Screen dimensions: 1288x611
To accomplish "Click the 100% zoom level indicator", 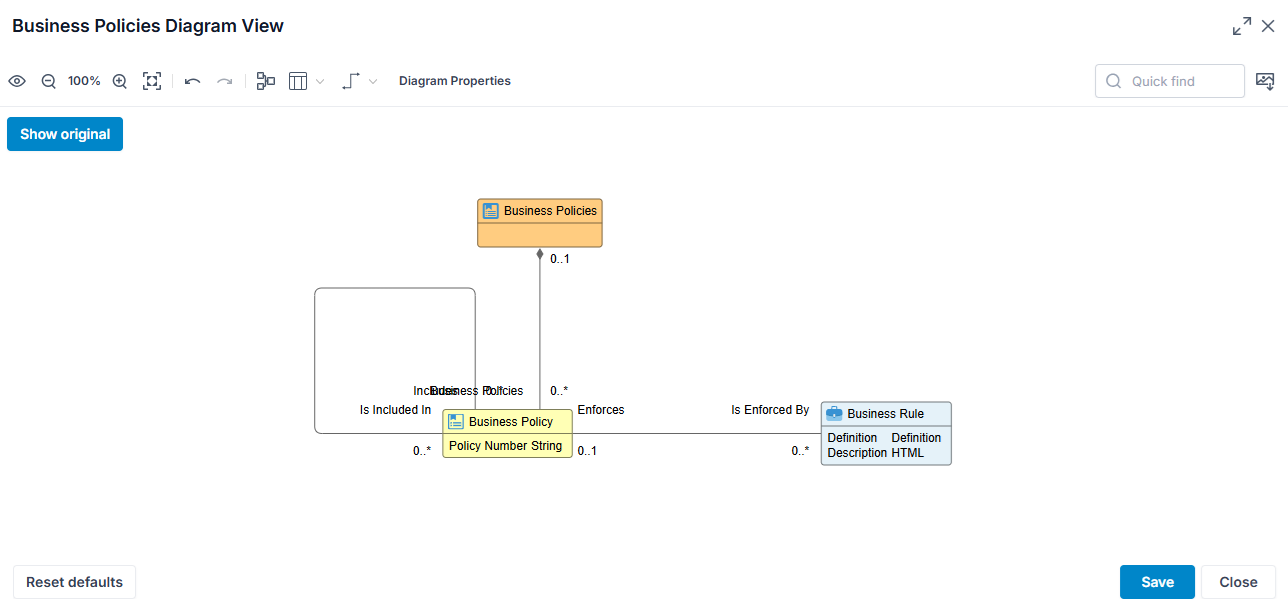I will pos(84,81).
